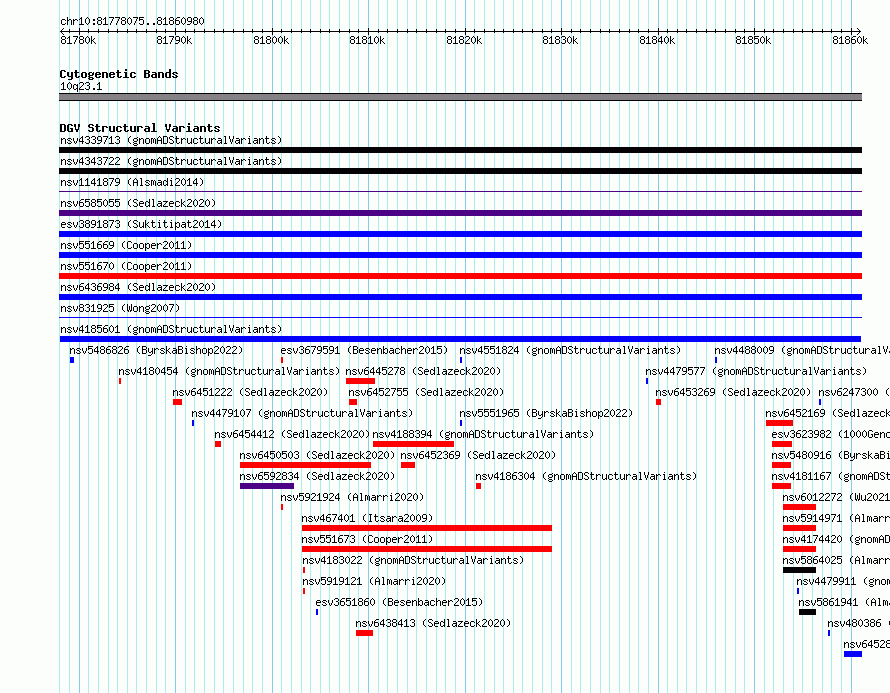Viewport: 890px width, 693px height.
Task: Open the nsv5914971 variant label
Action: pyautogui.click(x=836, y=518)
